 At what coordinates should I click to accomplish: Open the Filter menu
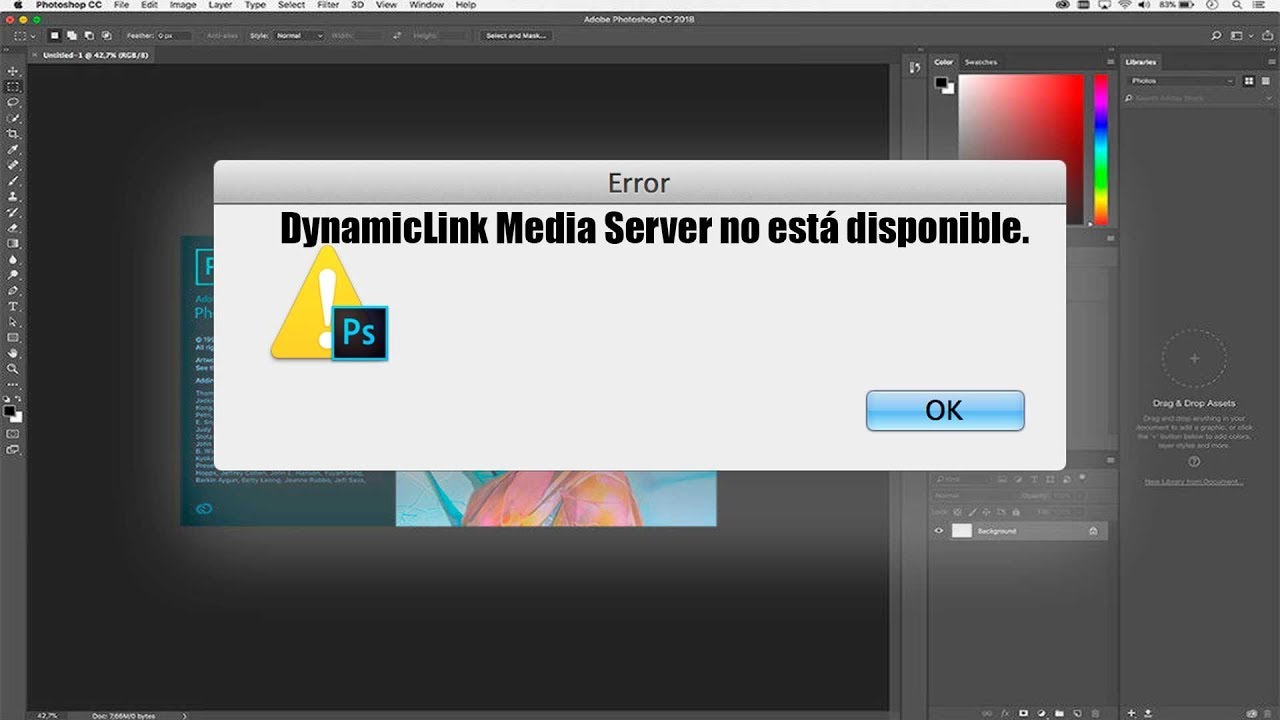click(x=328, y=5)
